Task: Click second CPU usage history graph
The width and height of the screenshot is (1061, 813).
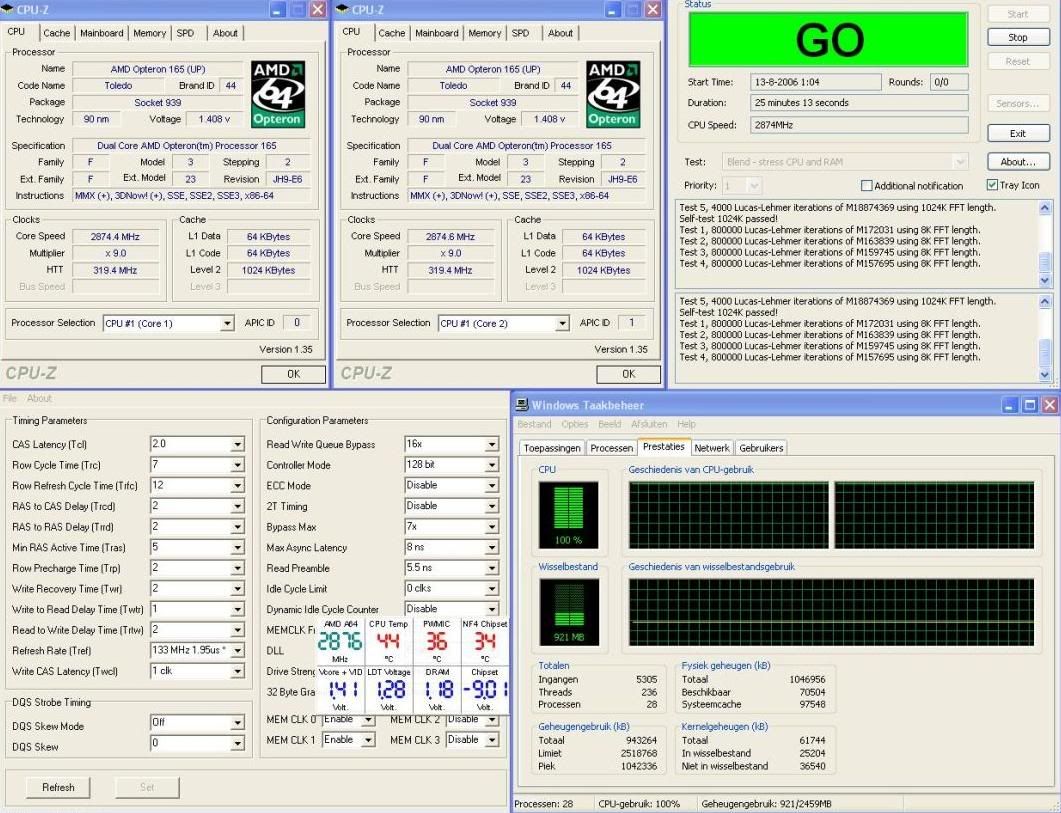Action: coord(934,515)
